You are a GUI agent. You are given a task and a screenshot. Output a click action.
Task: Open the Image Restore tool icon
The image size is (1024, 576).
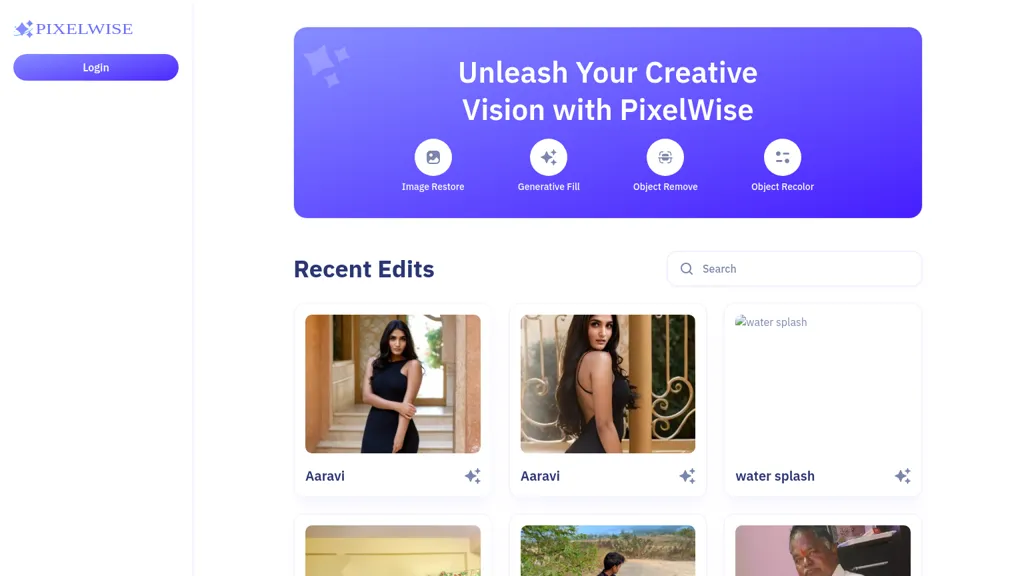point(433,157)
